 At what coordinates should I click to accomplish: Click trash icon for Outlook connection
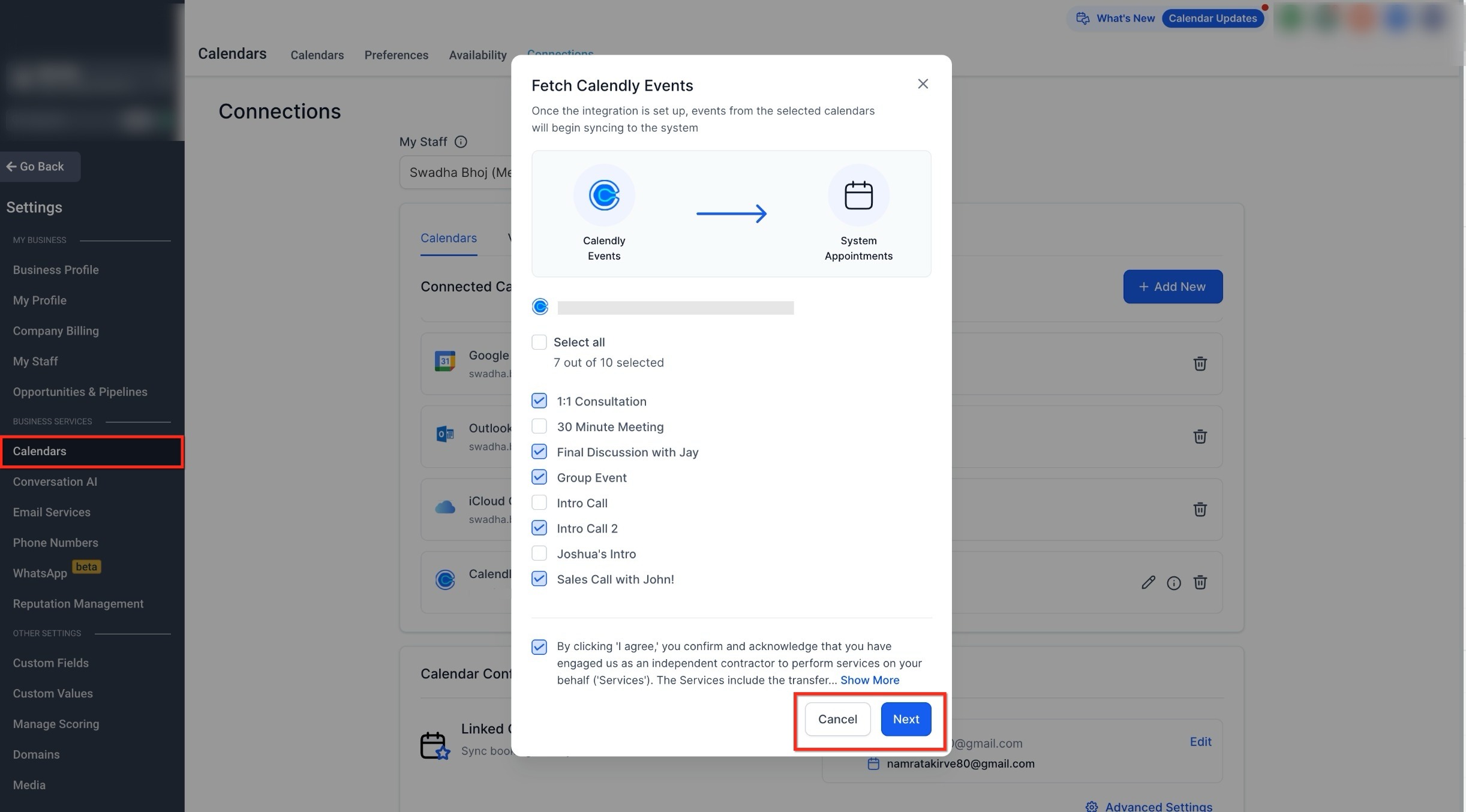tap(1200, 437)
